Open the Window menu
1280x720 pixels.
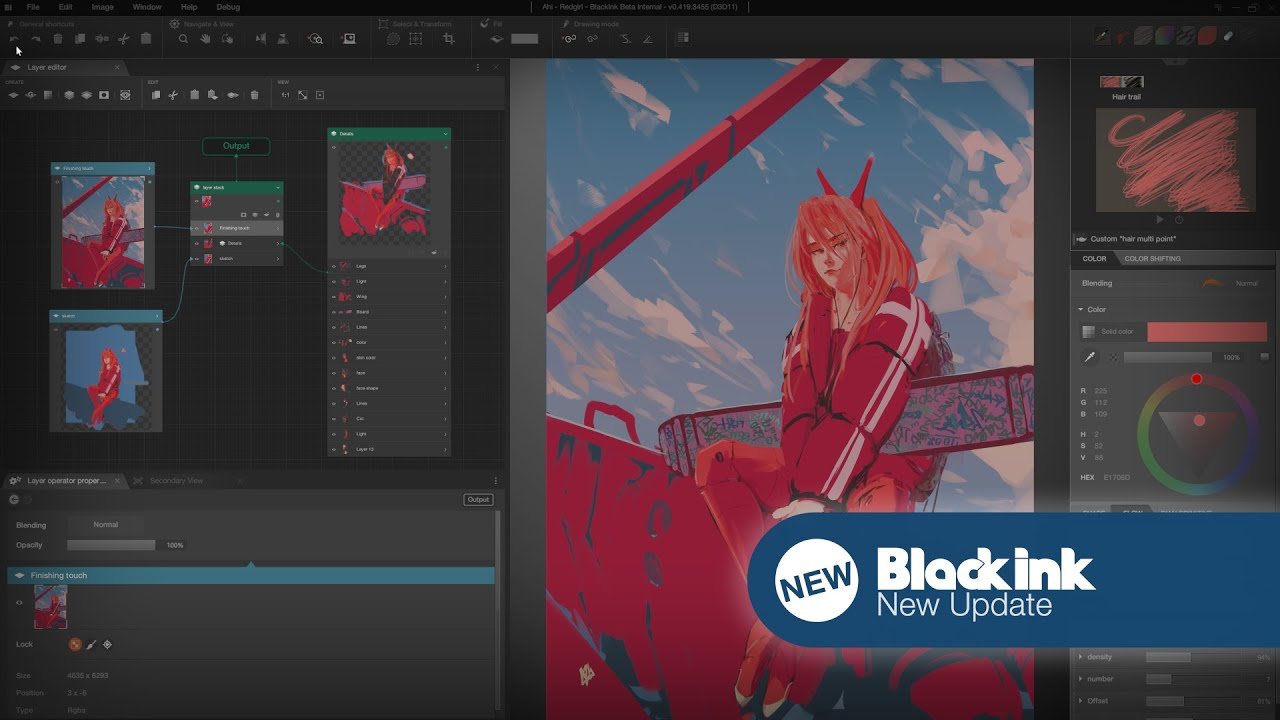coord(146,7)
